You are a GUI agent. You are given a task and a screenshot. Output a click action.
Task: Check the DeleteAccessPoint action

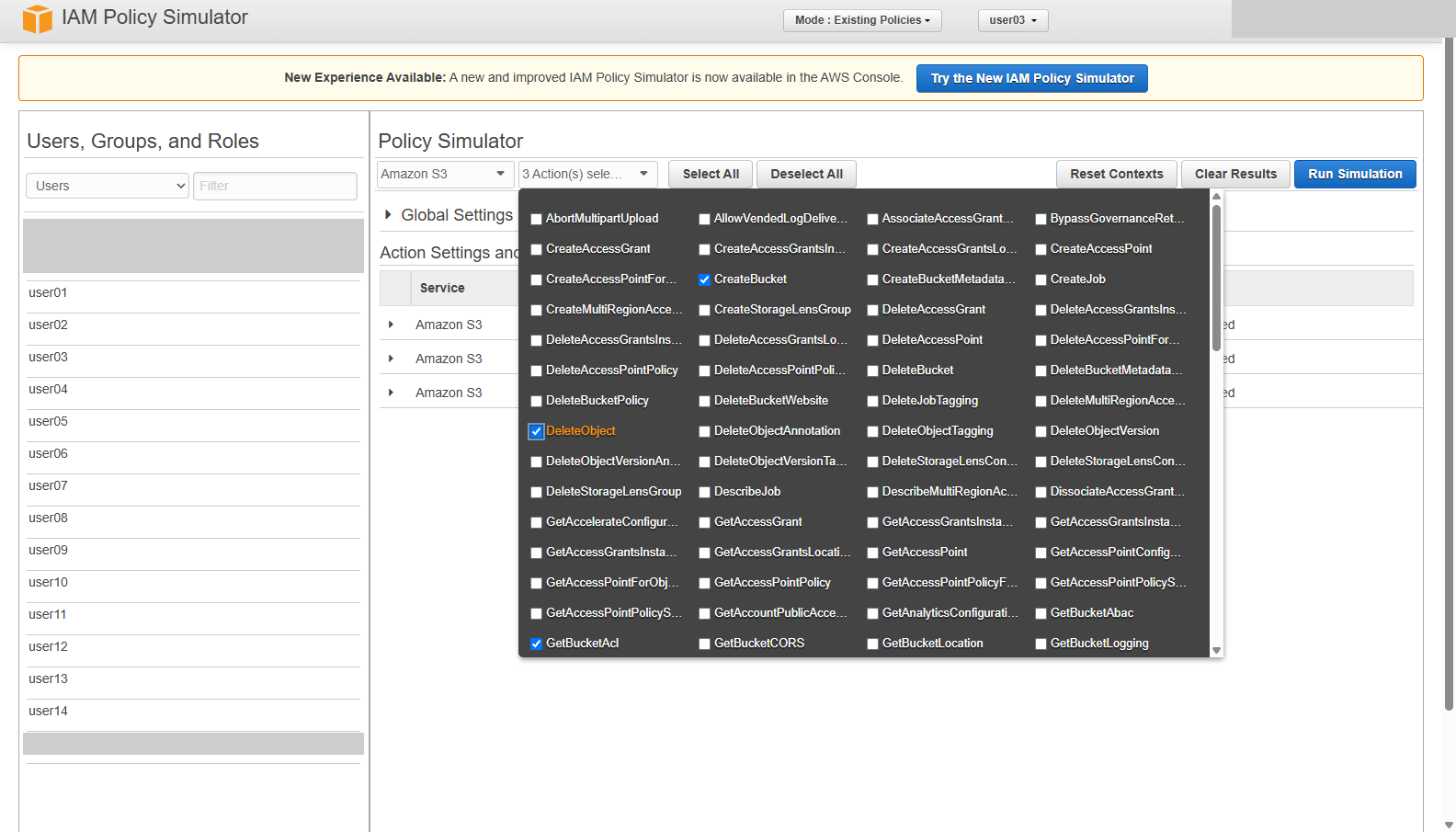tap(873, 341)
